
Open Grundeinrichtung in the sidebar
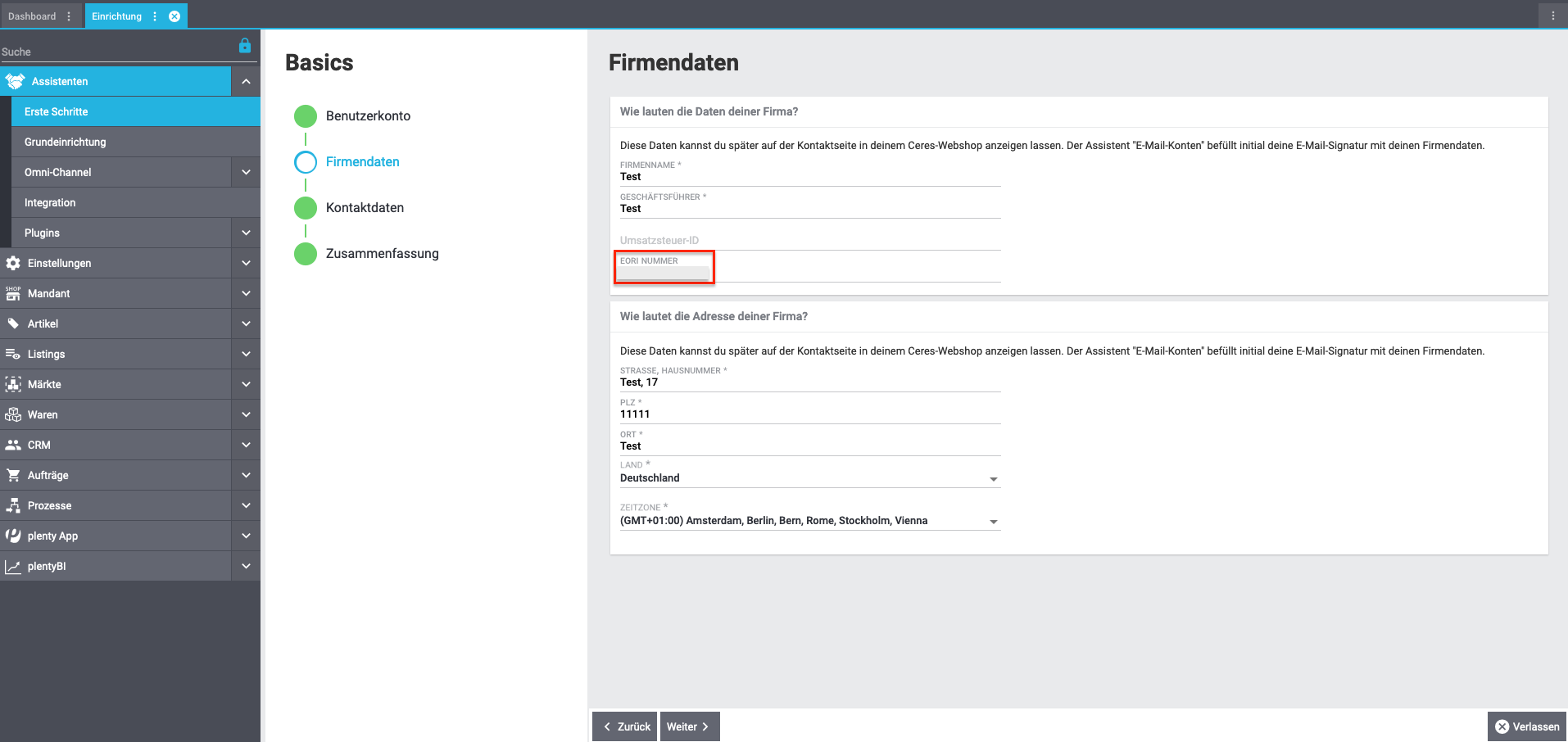click(66, 142)
